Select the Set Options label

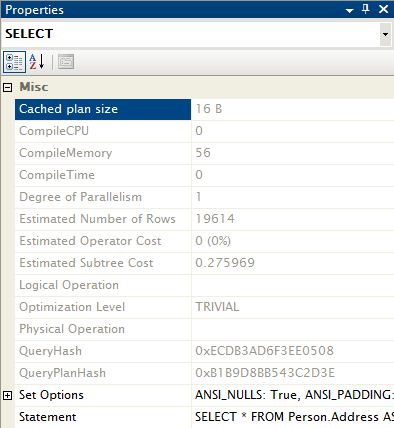point(51,395)
